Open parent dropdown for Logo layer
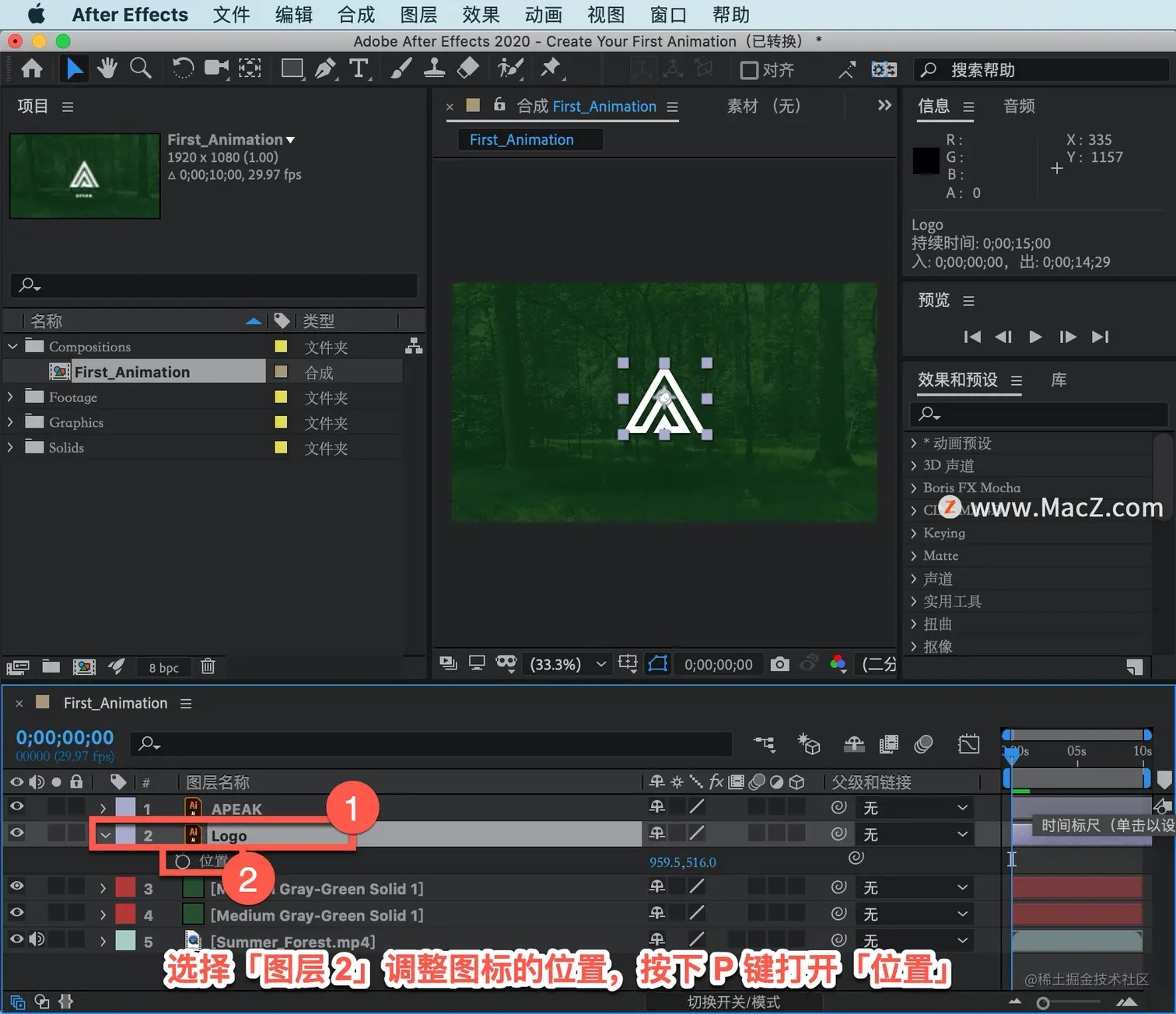Viewport: 1176px width, 1014px height. [913, 834]
